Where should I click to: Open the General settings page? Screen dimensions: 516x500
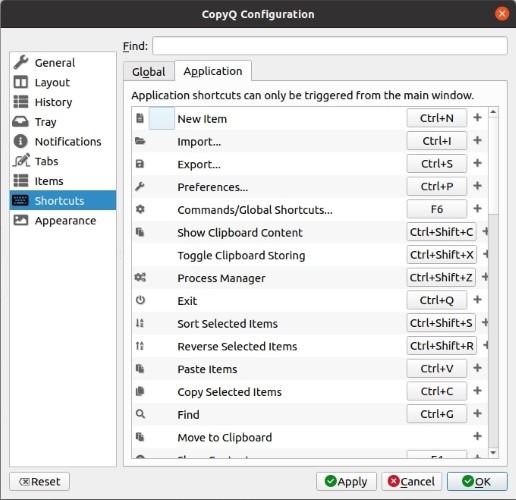63,63
